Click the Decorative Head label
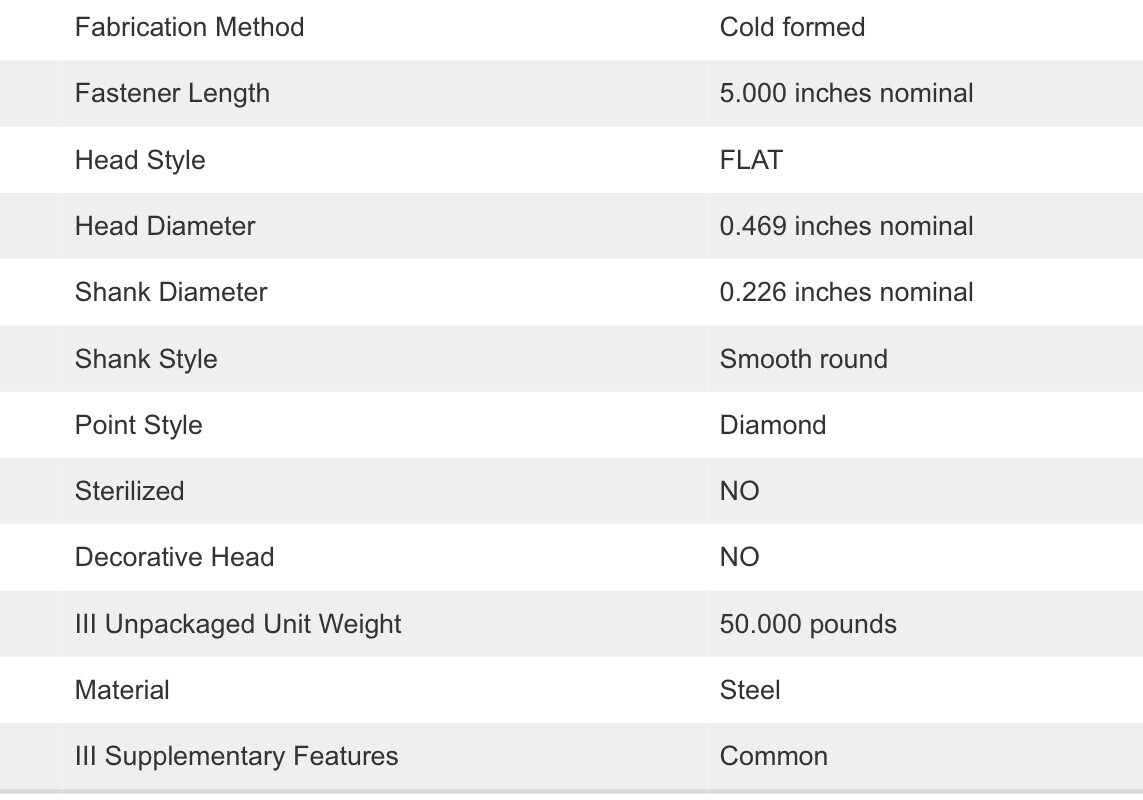Image resolution: width=1143 pixels, height=800 pixels. (x=174, y=557)
